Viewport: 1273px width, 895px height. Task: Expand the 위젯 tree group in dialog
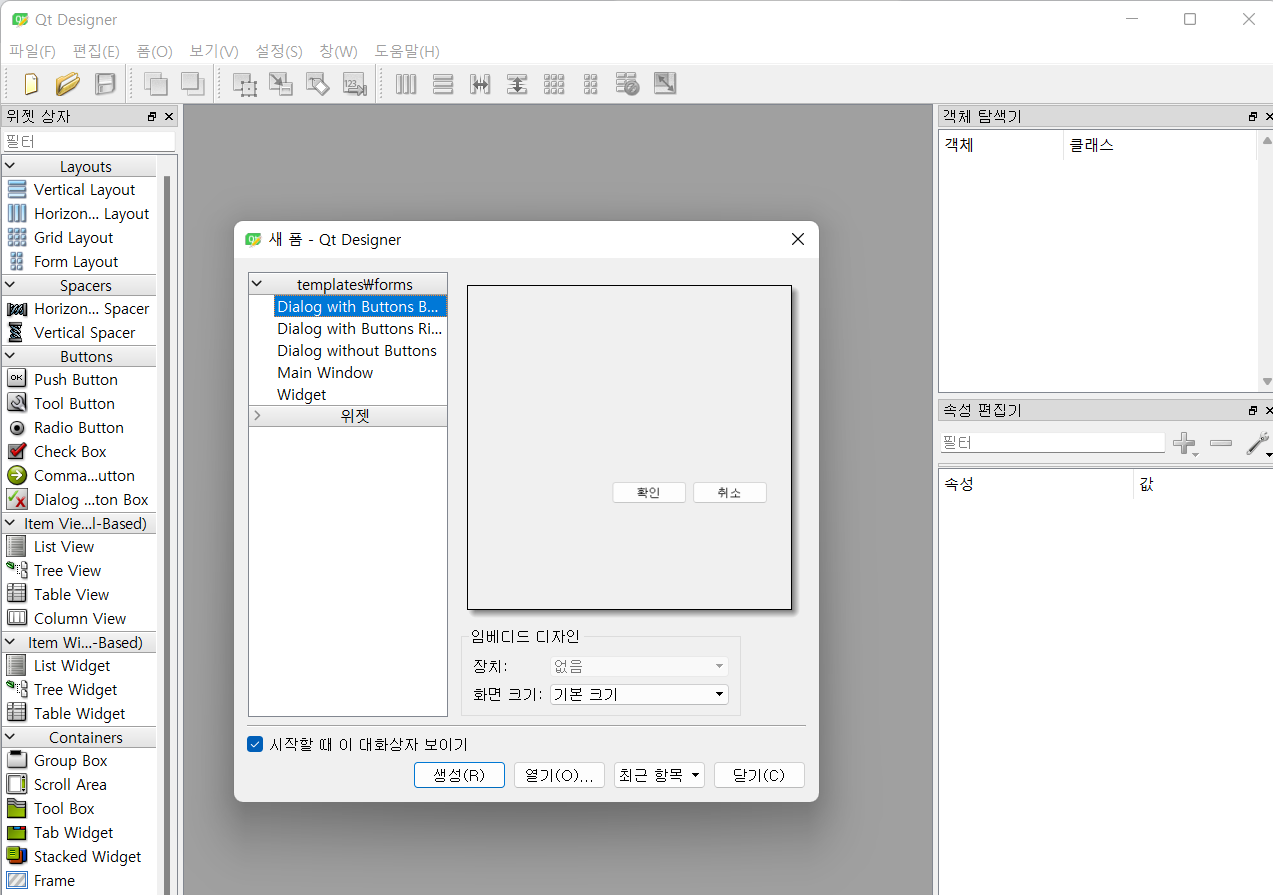[x=257, y=415]
